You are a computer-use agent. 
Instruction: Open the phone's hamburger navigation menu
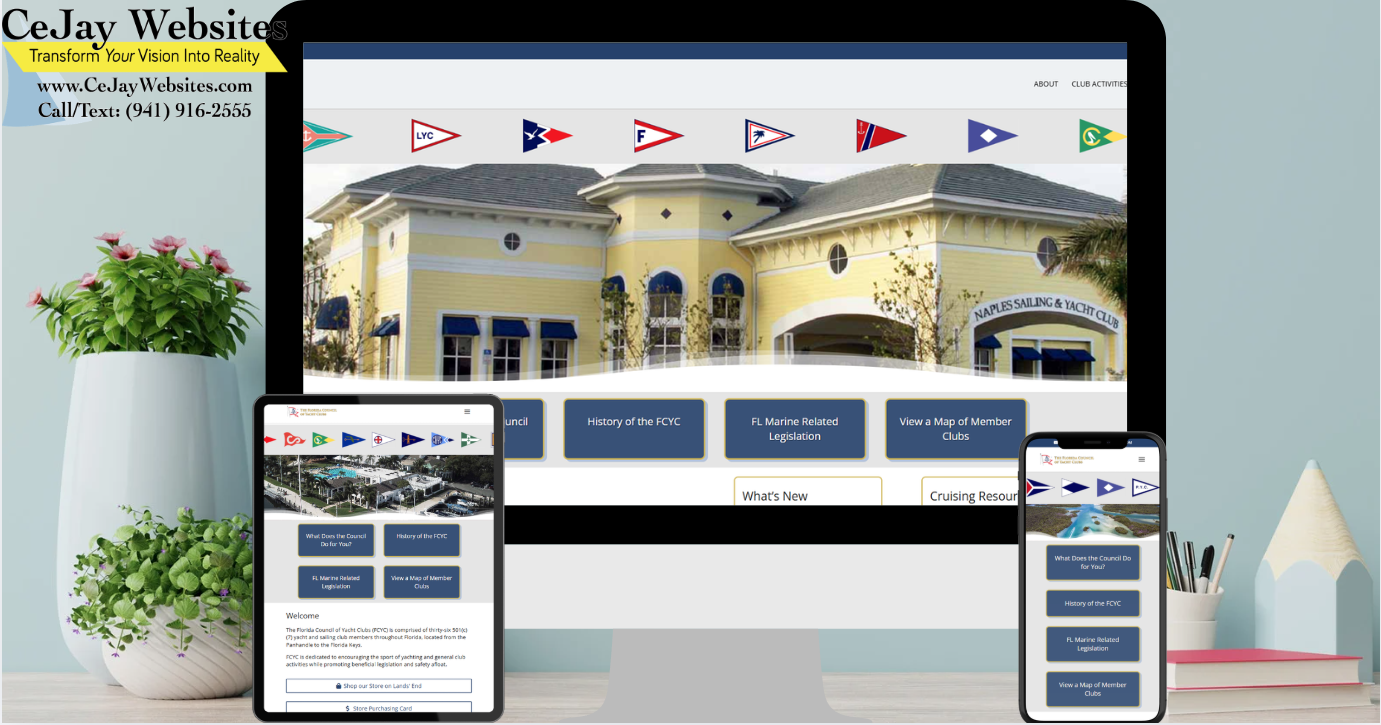coord(1141,459)
